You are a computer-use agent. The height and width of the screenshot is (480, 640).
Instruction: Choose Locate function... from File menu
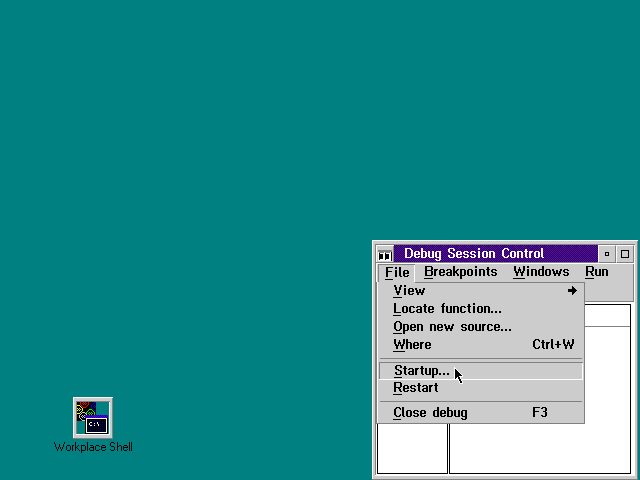[x=481, y=309]
